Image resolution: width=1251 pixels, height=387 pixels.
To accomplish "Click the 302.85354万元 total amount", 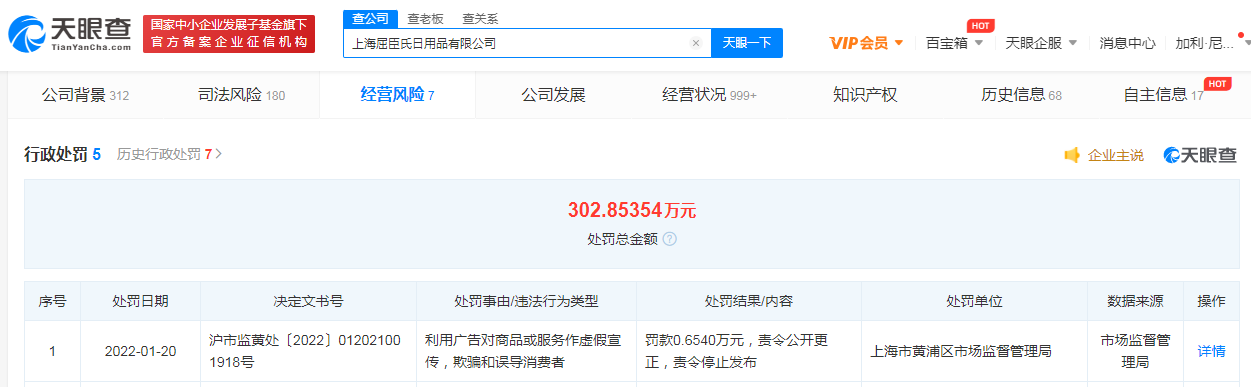I will point(631,210).
